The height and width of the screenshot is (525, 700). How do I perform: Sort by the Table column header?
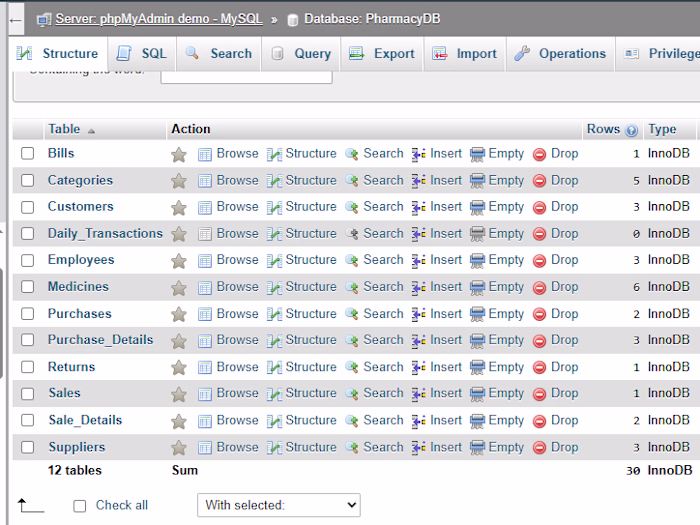(64, 129)
